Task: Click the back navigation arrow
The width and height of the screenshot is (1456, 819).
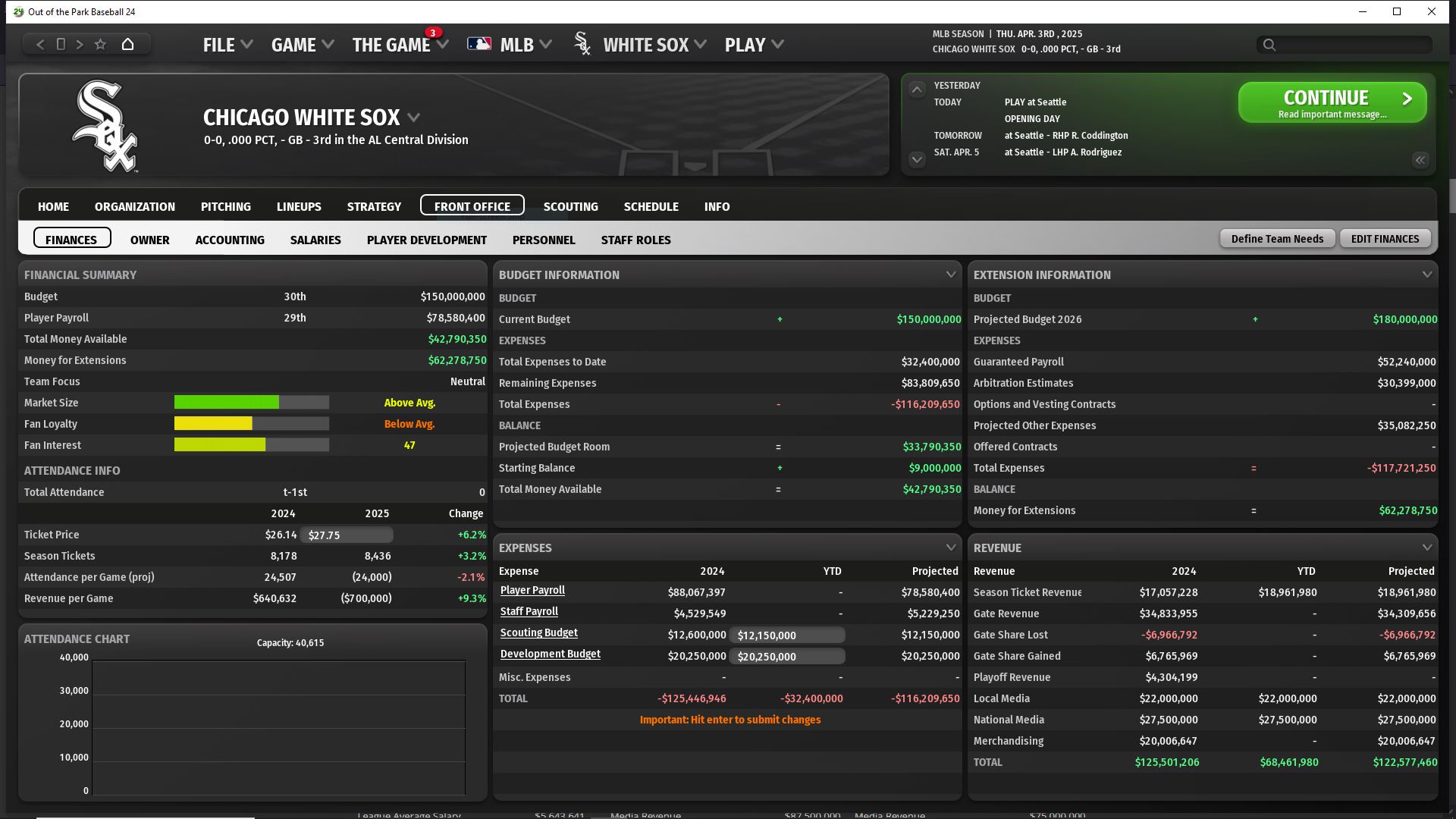Action: [40, 45]
